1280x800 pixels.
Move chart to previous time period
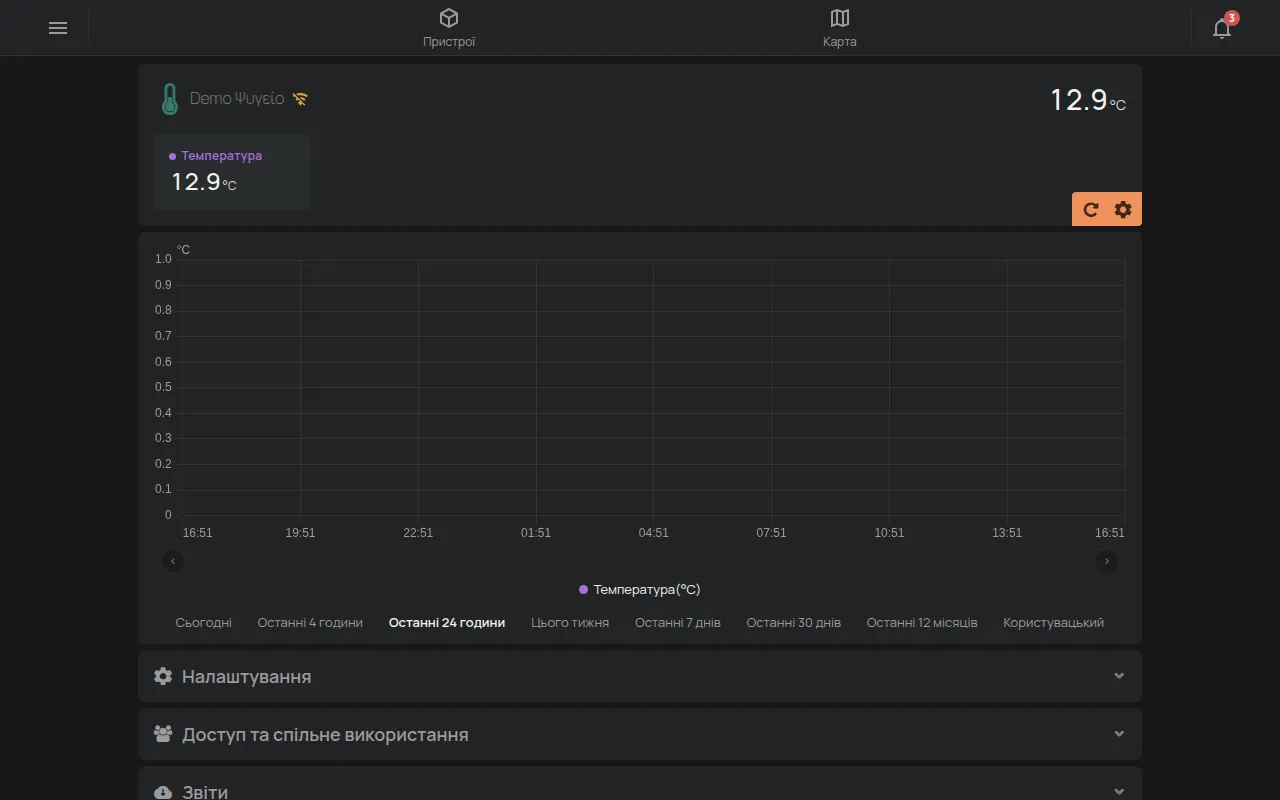pos(173,561)
